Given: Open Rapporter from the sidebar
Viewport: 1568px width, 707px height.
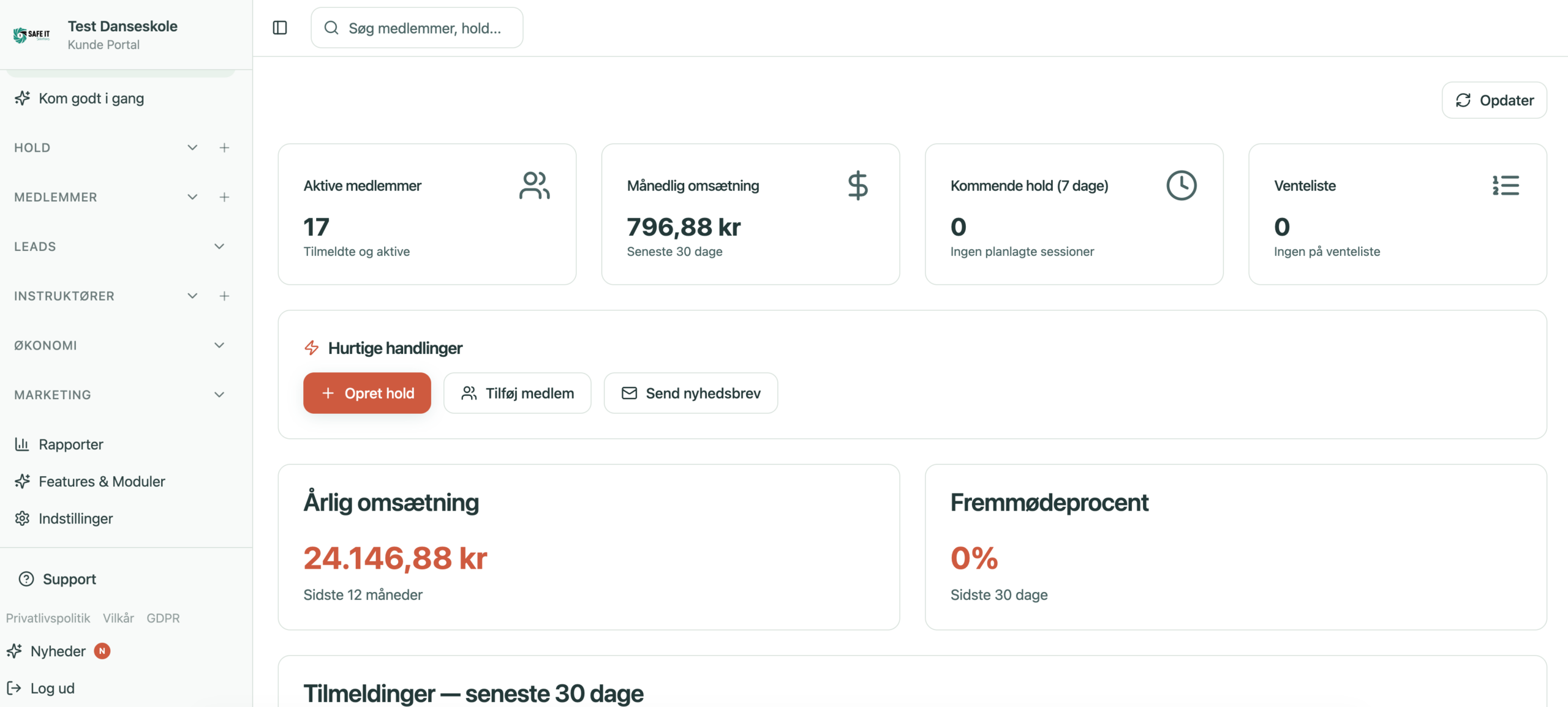Looking at the screenshot, I should pos(70,444).
